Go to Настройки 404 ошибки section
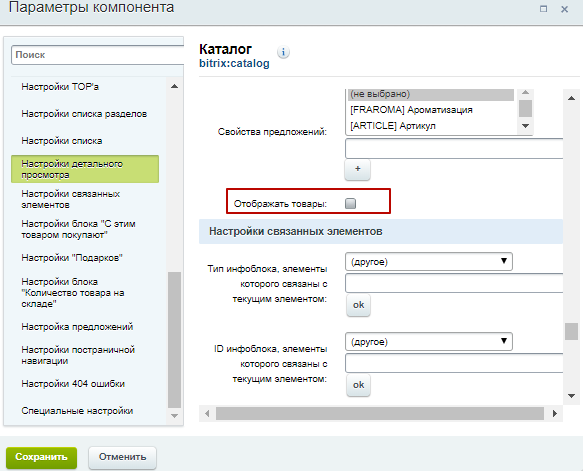Screen dimensions: 583x471 click(x=73, y=384)
